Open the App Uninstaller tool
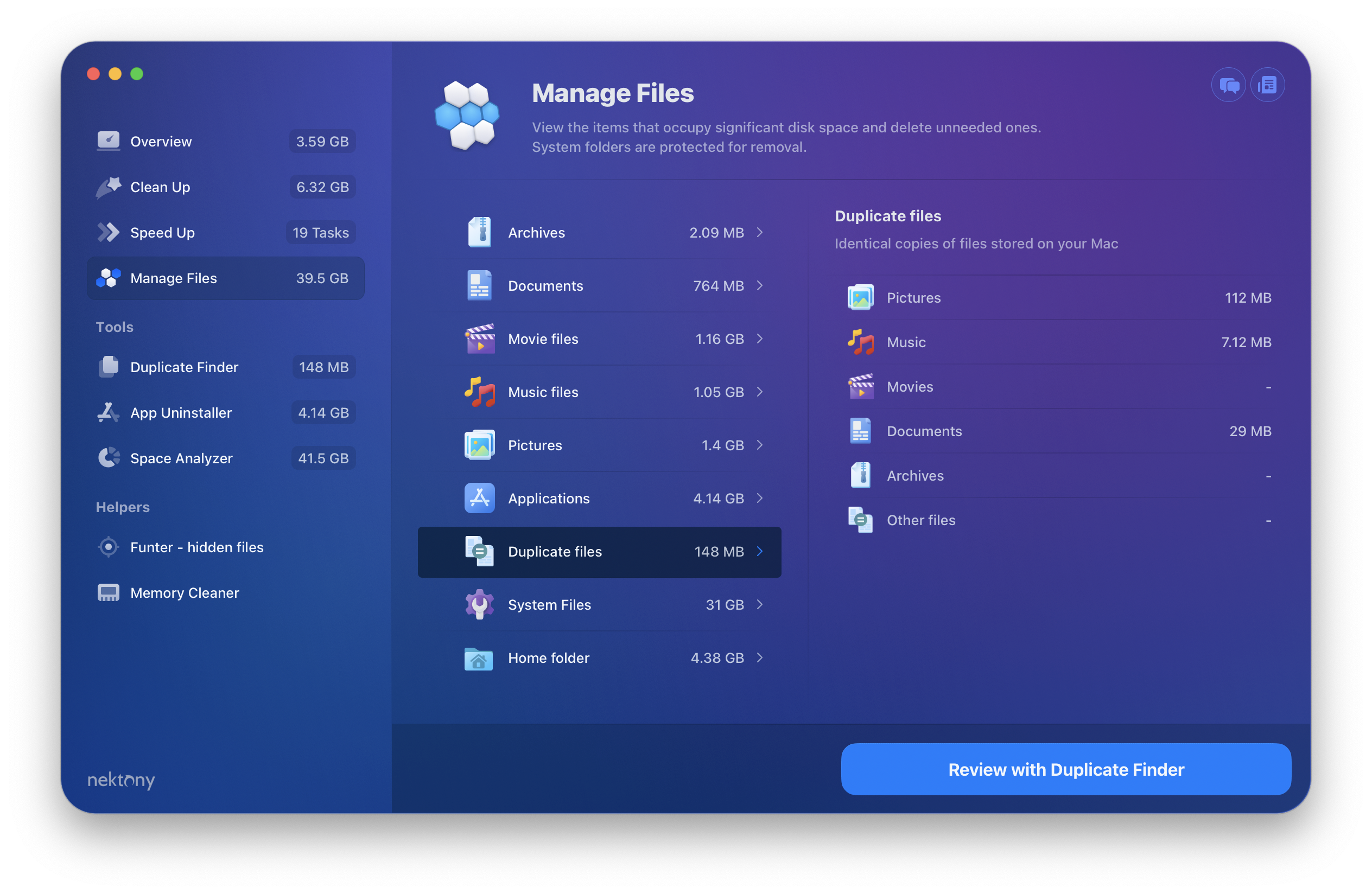This screenshot has width=1372, height=894. (109, 412)
